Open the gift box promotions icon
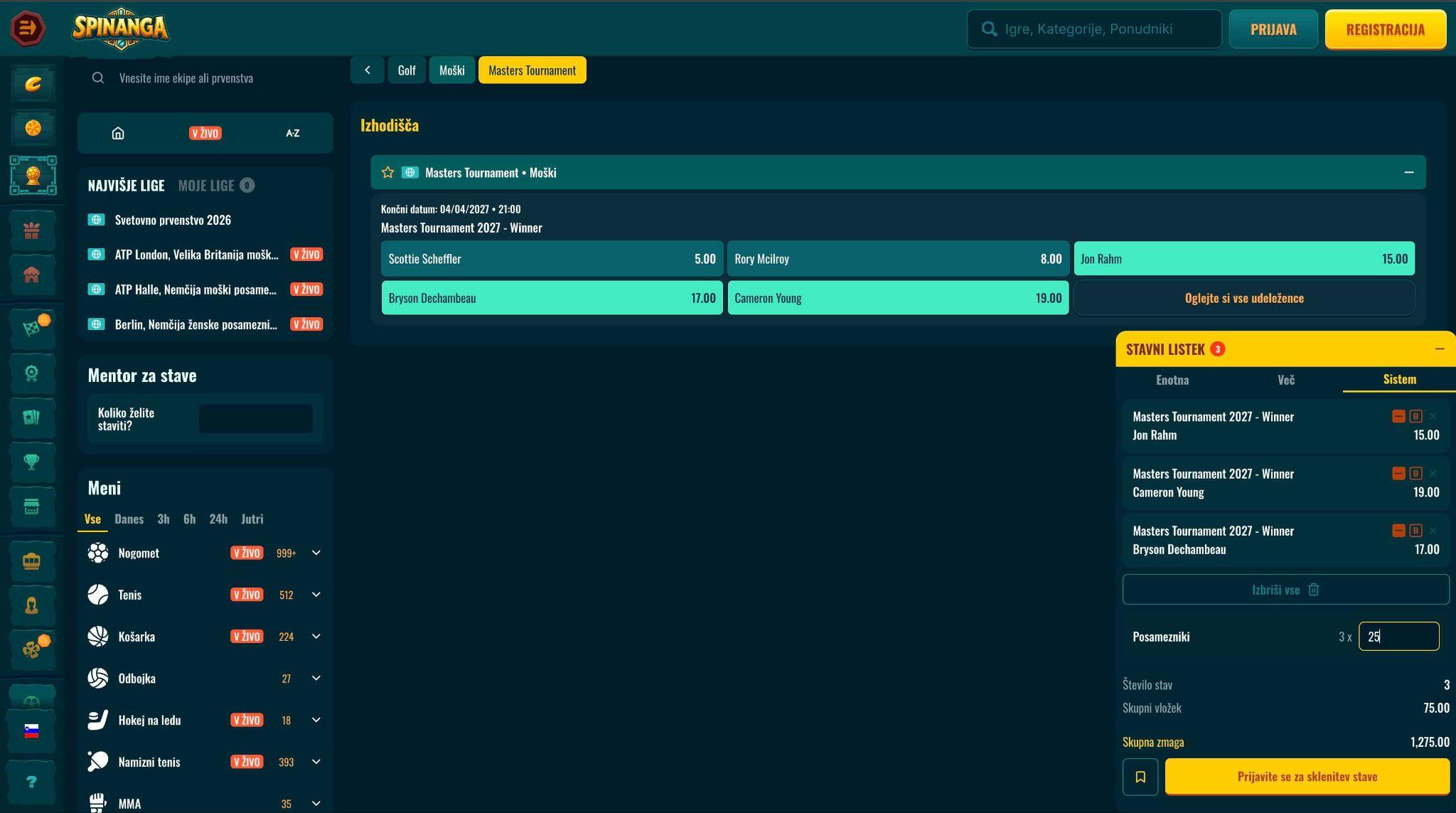Image resolution: width=1456 pixels, height=813 pixels. (31, 230)
